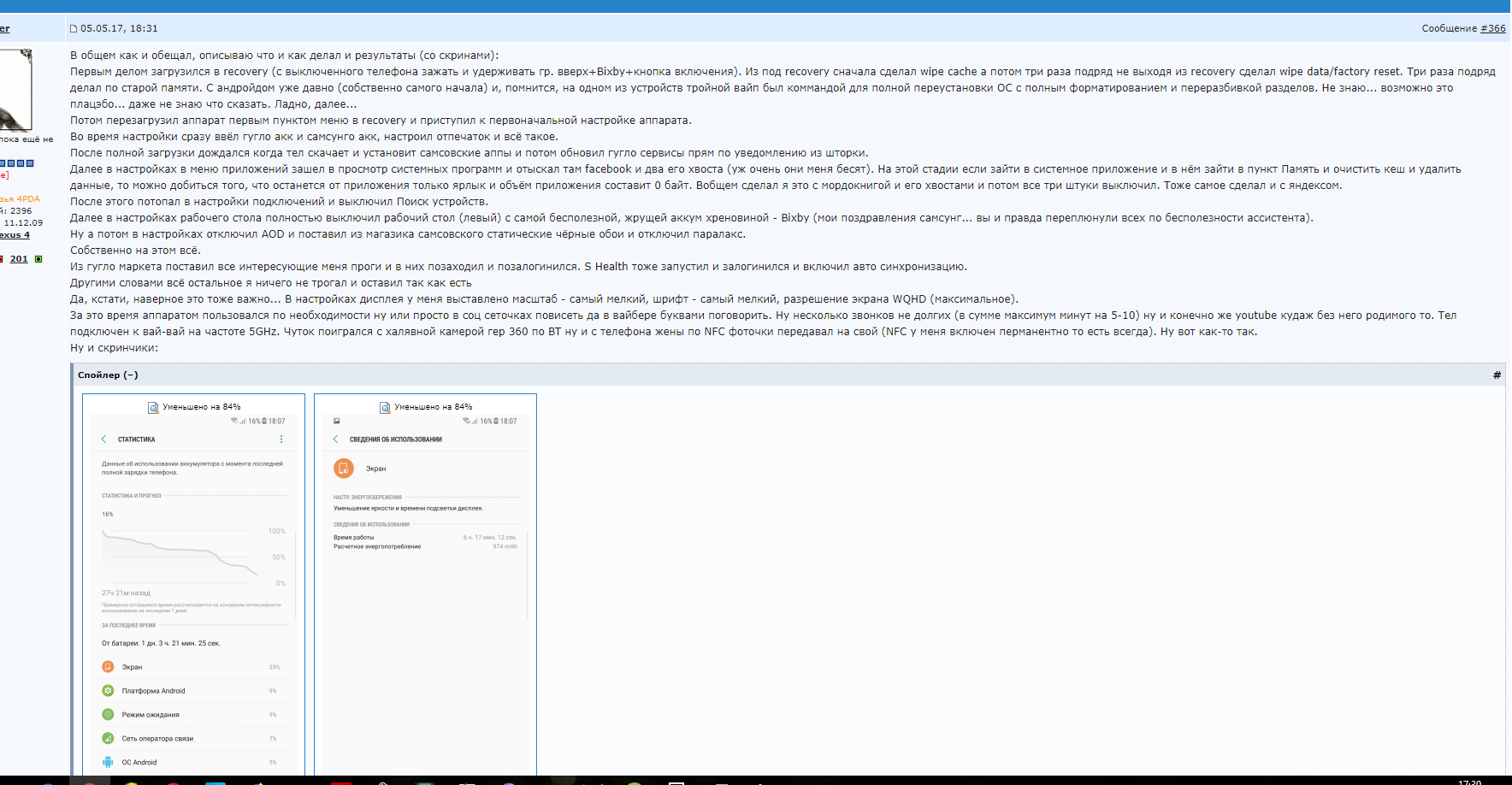Click the line starting 'Другими словами всё остальное'
The image size is (1512, 785).
(271, 283)
